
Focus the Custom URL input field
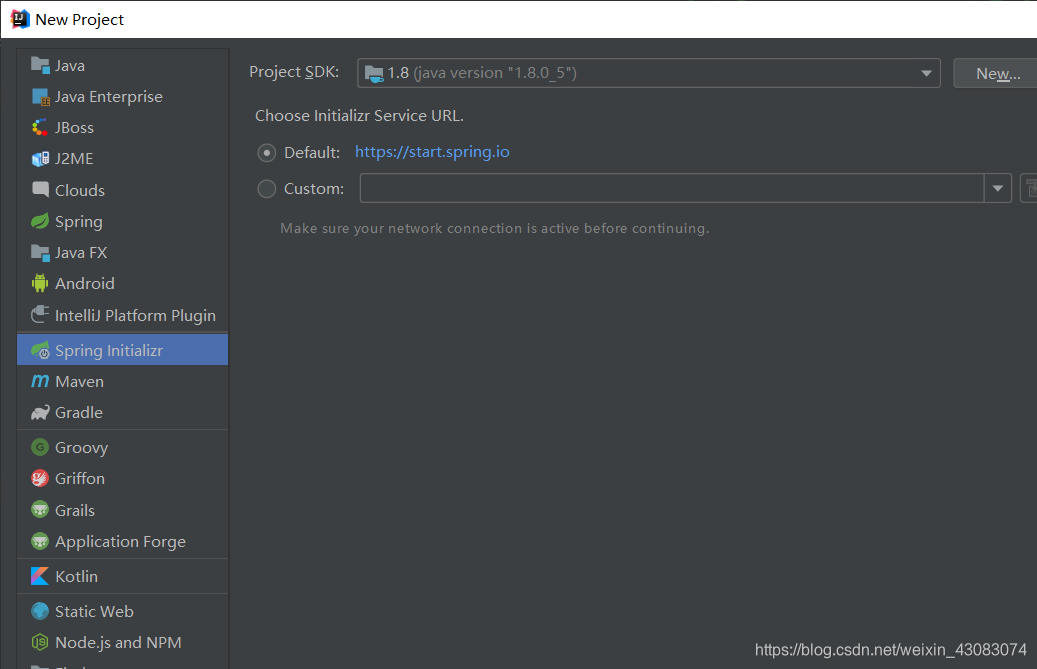click(672, 188)
